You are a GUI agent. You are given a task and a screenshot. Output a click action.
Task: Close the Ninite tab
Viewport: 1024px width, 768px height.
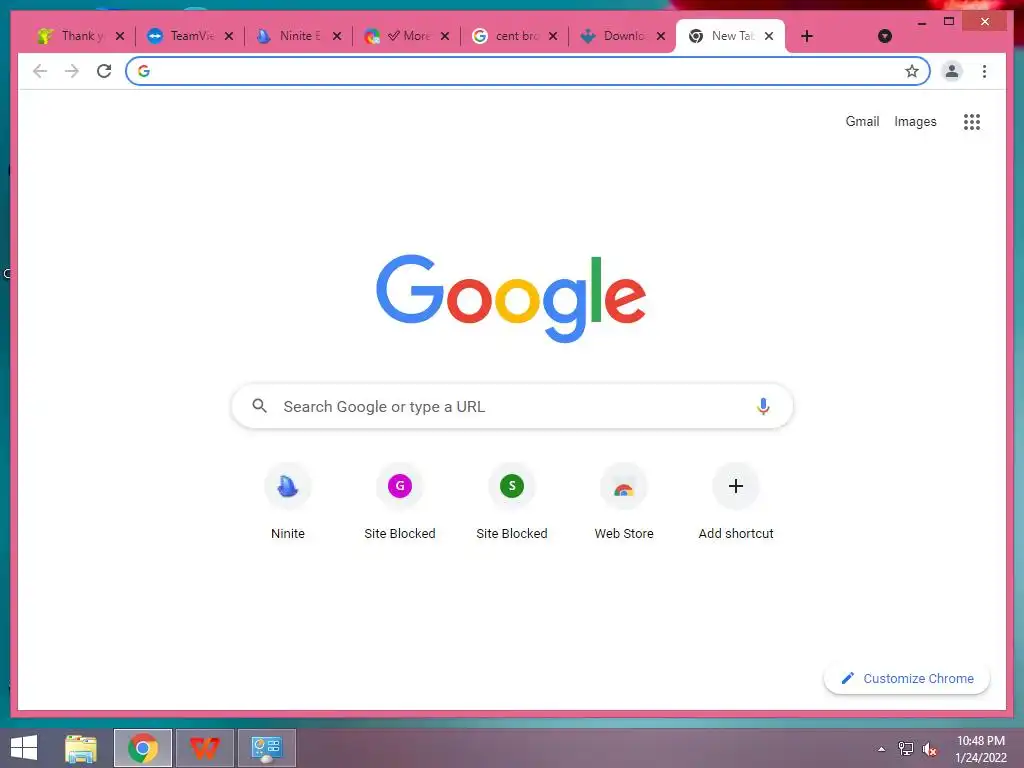pos(337,36)
